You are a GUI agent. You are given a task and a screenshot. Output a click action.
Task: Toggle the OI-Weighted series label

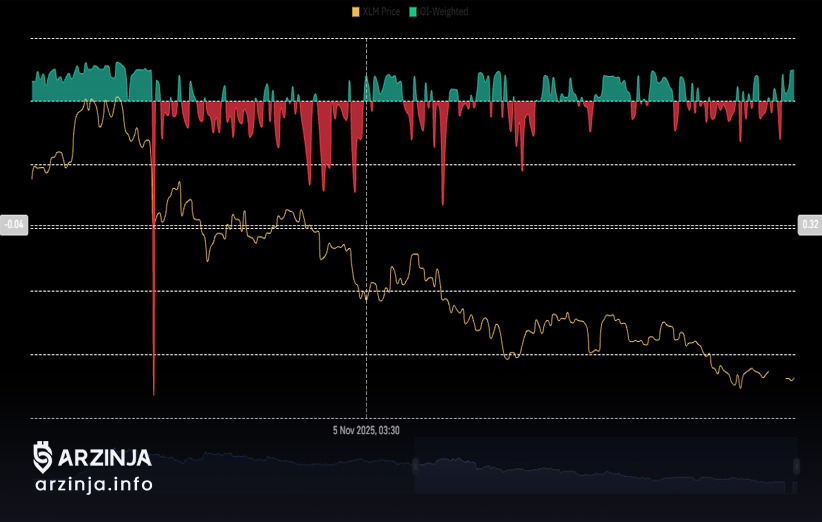444,12
